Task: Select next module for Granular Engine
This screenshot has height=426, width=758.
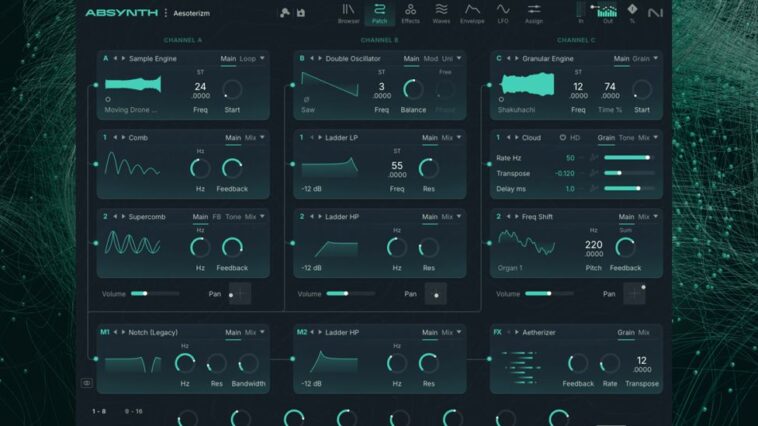Action: click(517, 59)
